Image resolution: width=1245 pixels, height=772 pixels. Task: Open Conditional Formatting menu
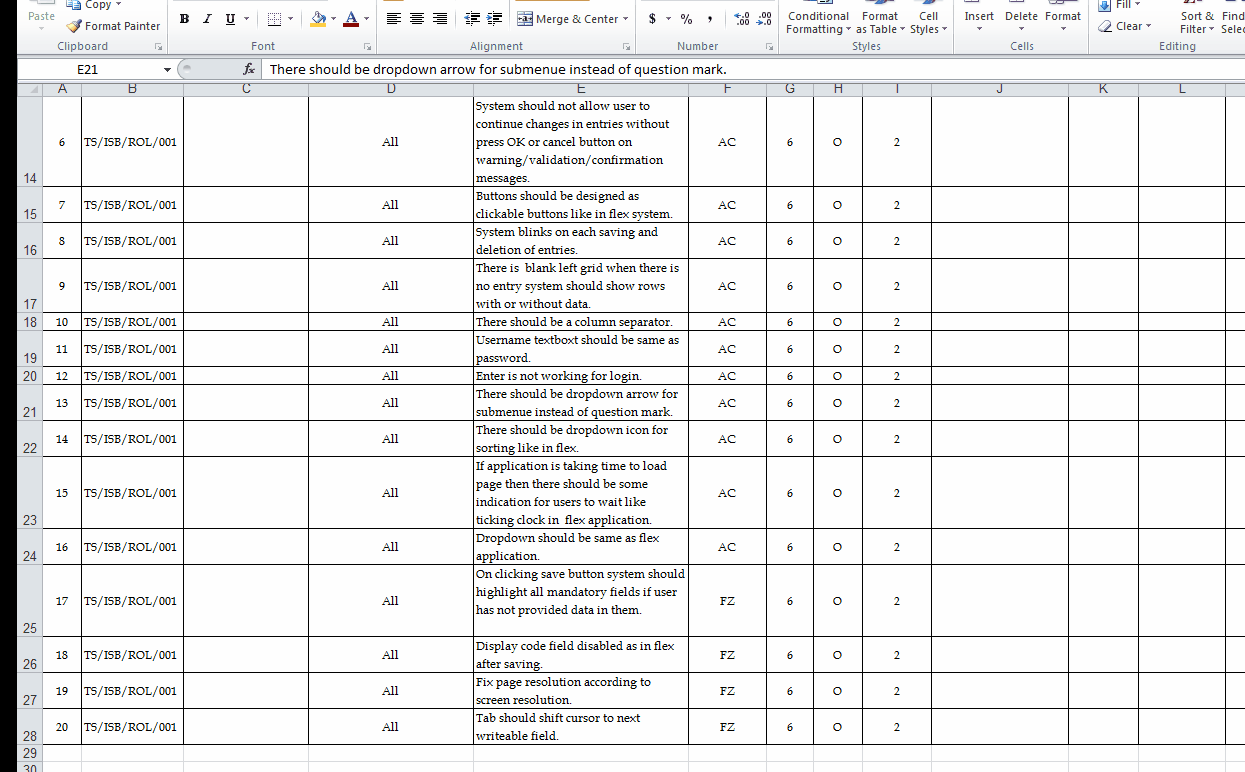818,22
